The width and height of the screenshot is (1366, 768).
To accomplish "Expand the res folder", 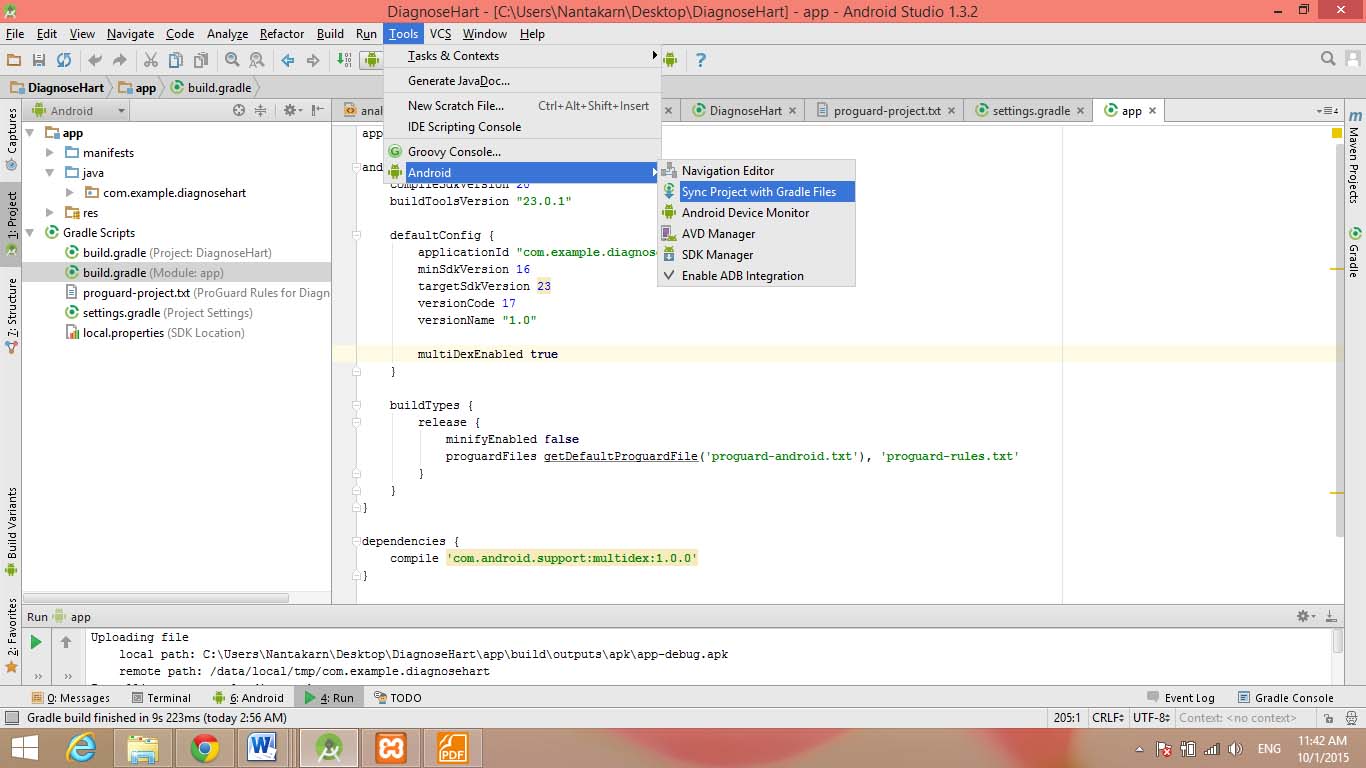I will (x=50, y=213).
